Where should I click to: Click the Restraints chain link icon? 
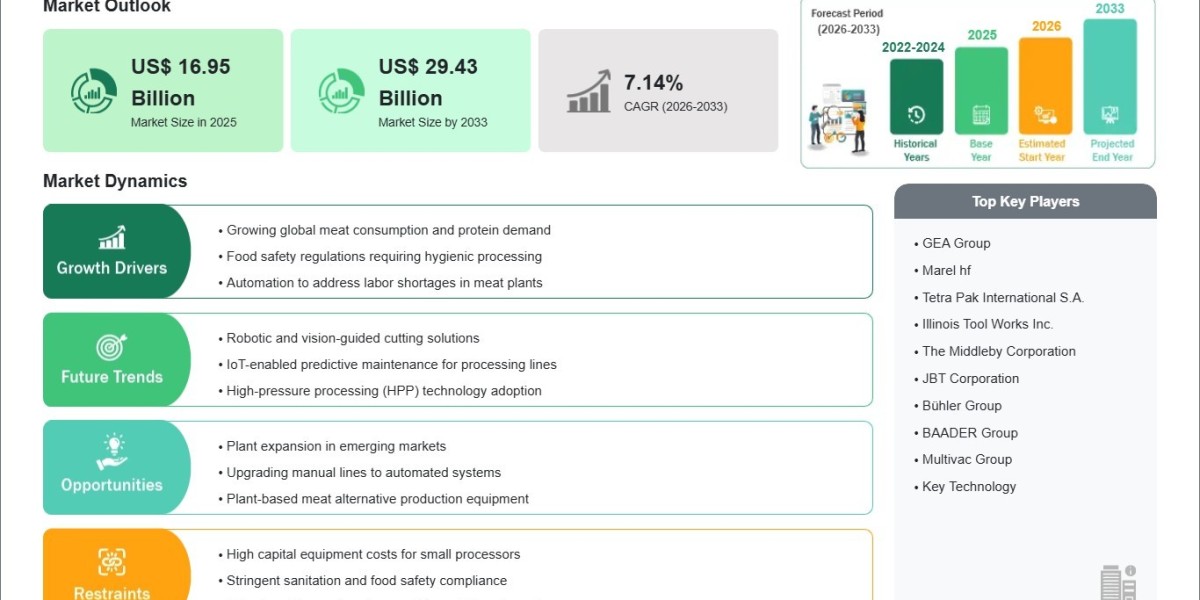click(x=112, y=561)
